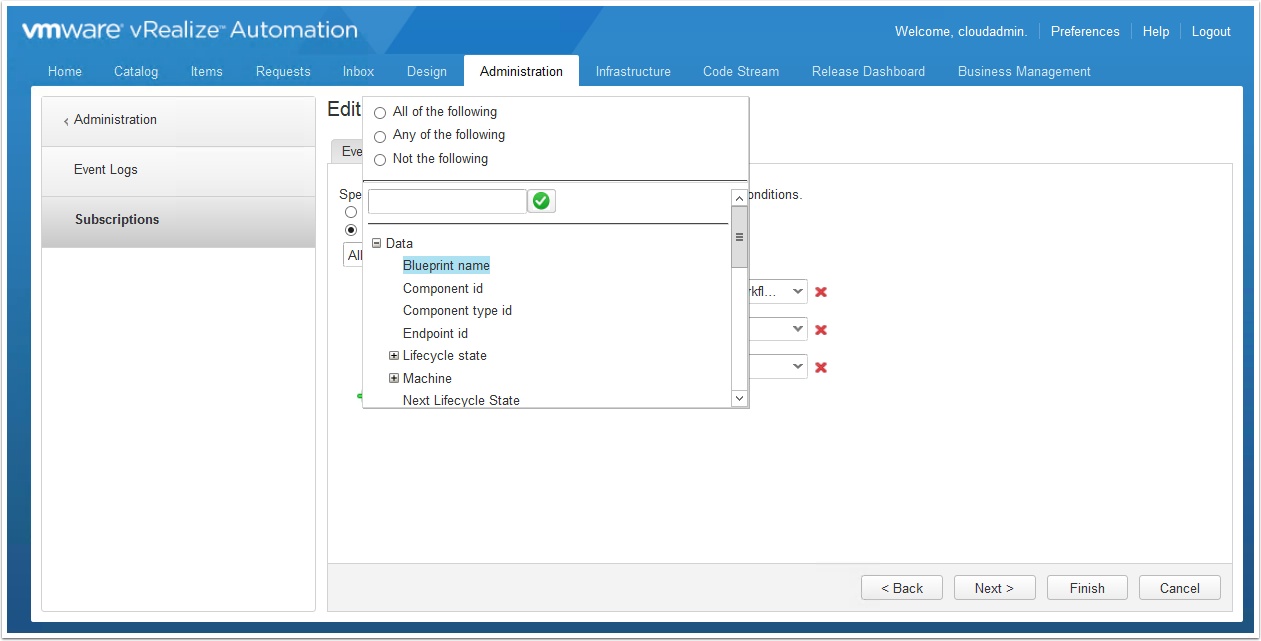The width and height of the screenshot is (1261, 641).
Task: Select the 'All of the following' option
Action: pyautogui.click(x=380, y=113)
